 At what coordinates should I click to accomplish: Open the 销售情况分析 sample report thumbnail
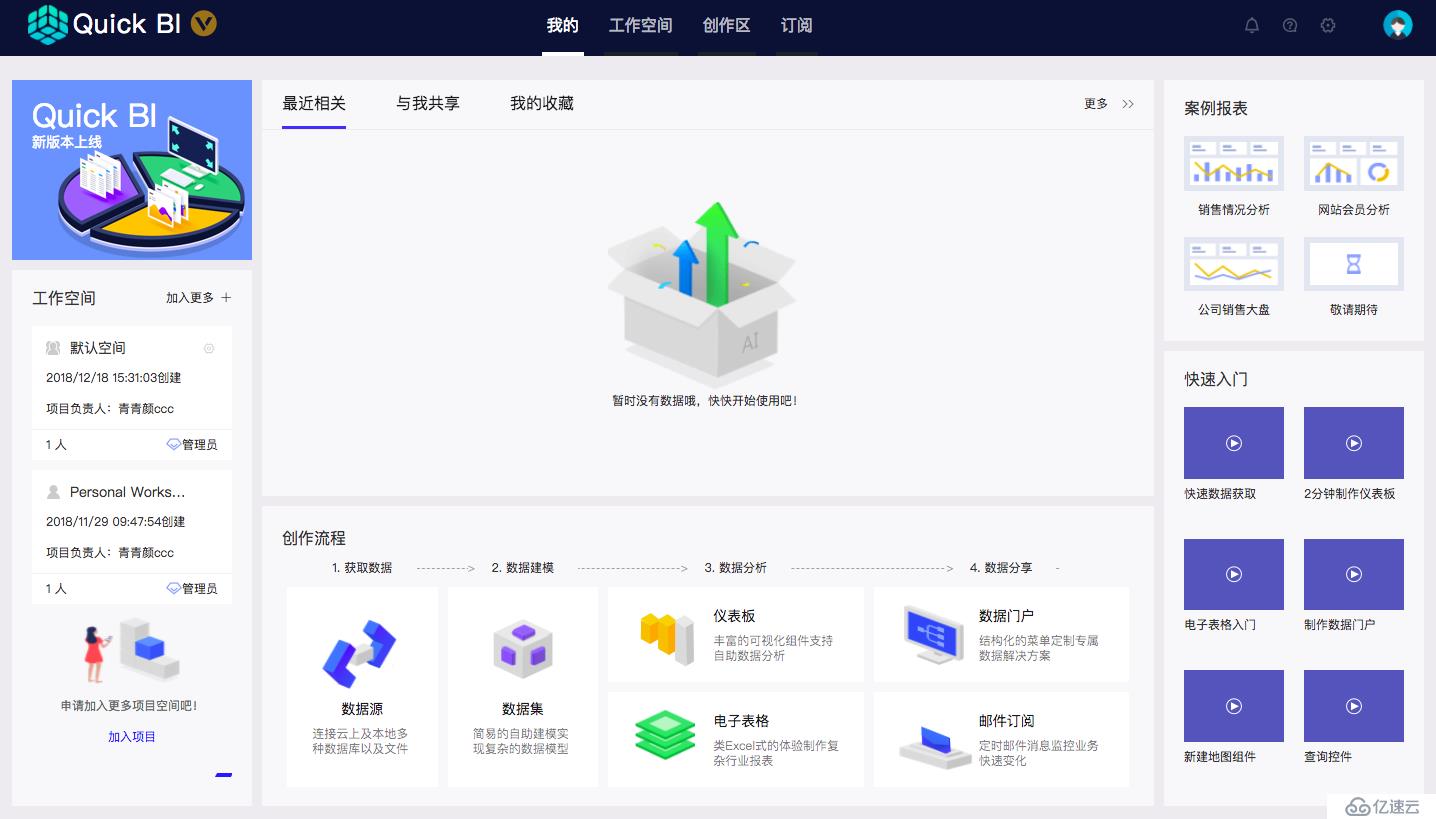(x=1234, y=163)
